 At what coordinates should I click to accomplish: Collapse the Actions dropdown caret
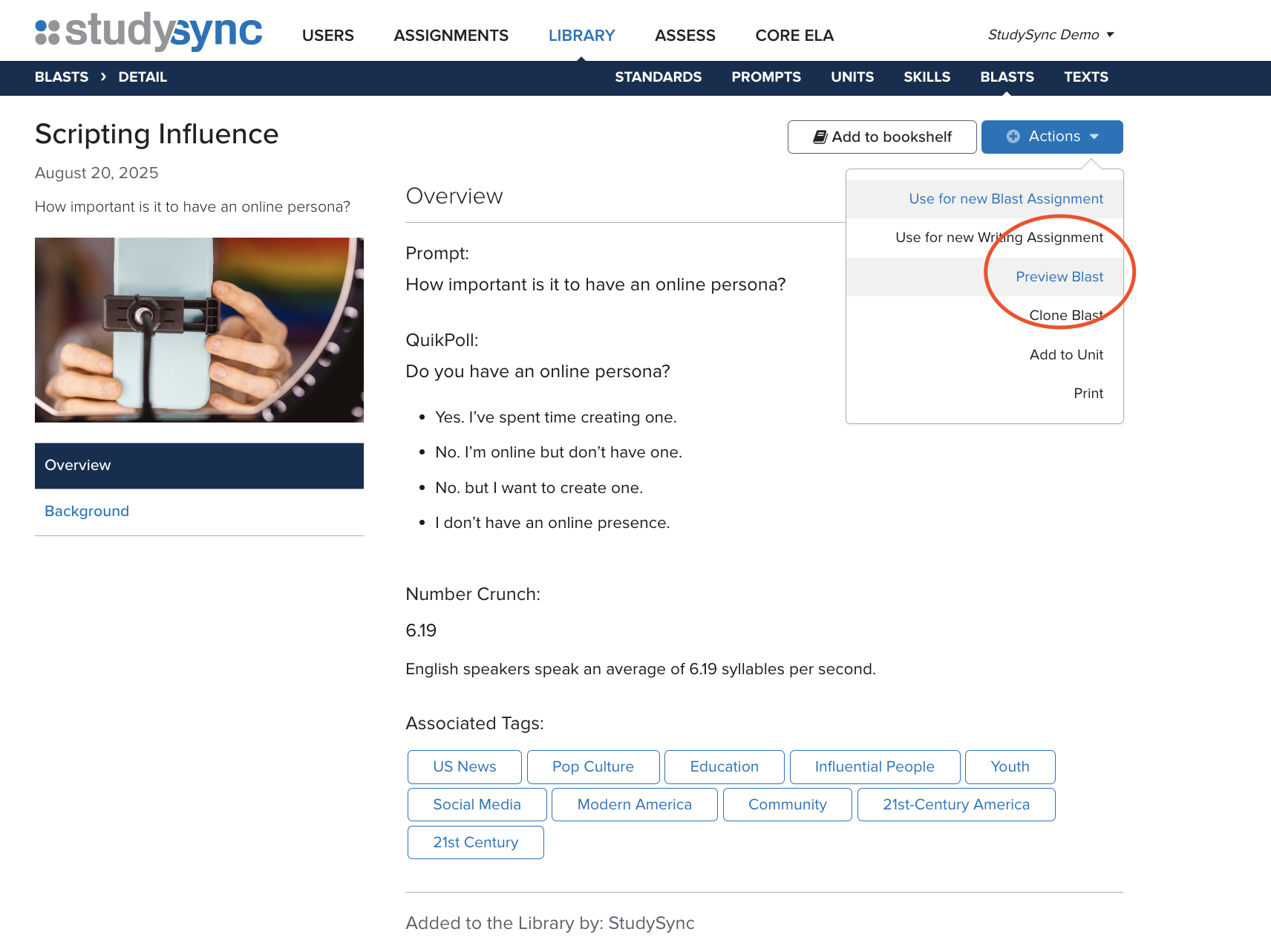[1094, 137]
